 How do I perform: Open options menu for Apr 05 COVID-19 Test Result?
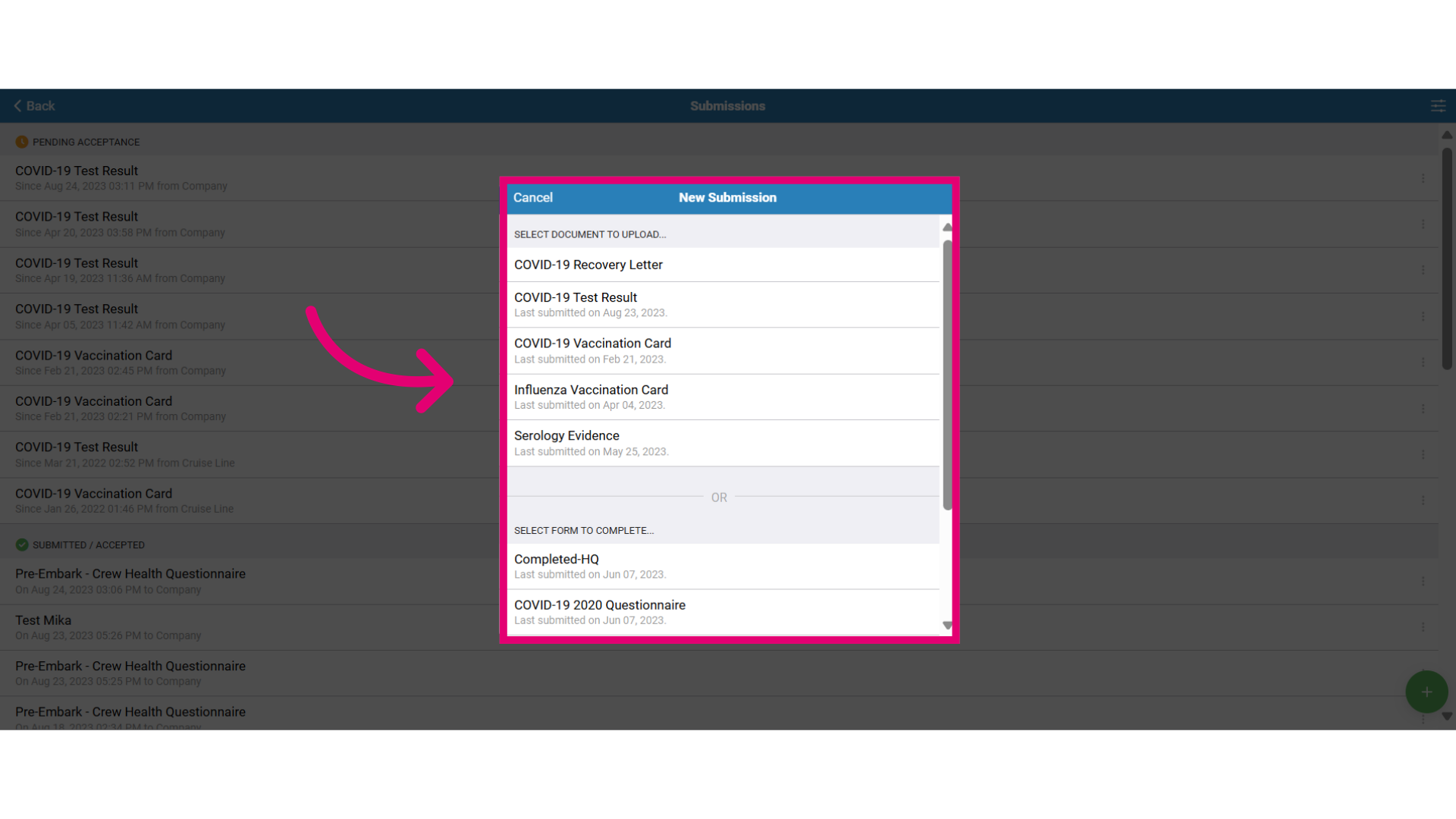pyautogui.click(x=1423, y=316)
